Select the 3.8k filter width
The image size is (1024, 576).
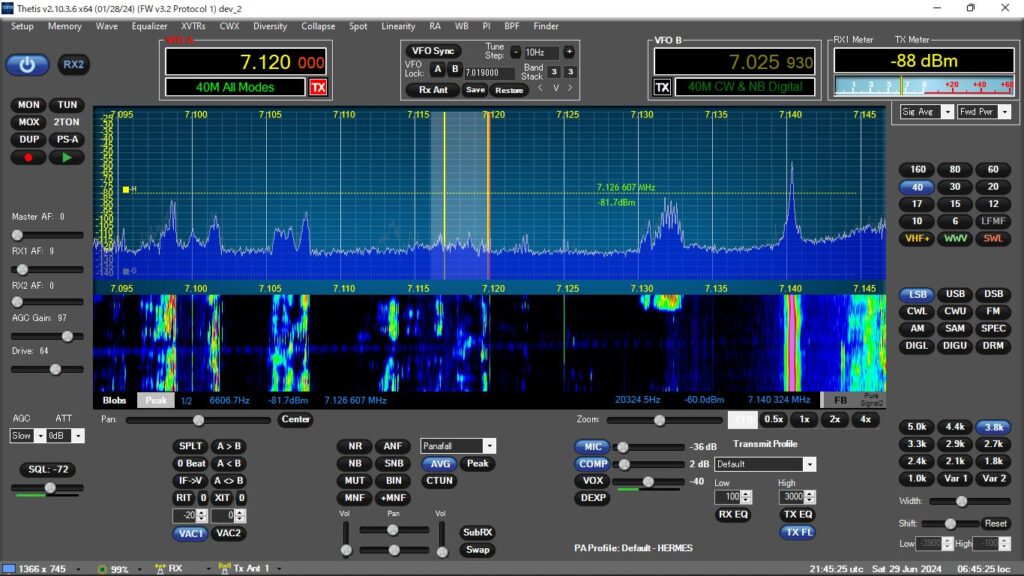[x=993, y=427]
